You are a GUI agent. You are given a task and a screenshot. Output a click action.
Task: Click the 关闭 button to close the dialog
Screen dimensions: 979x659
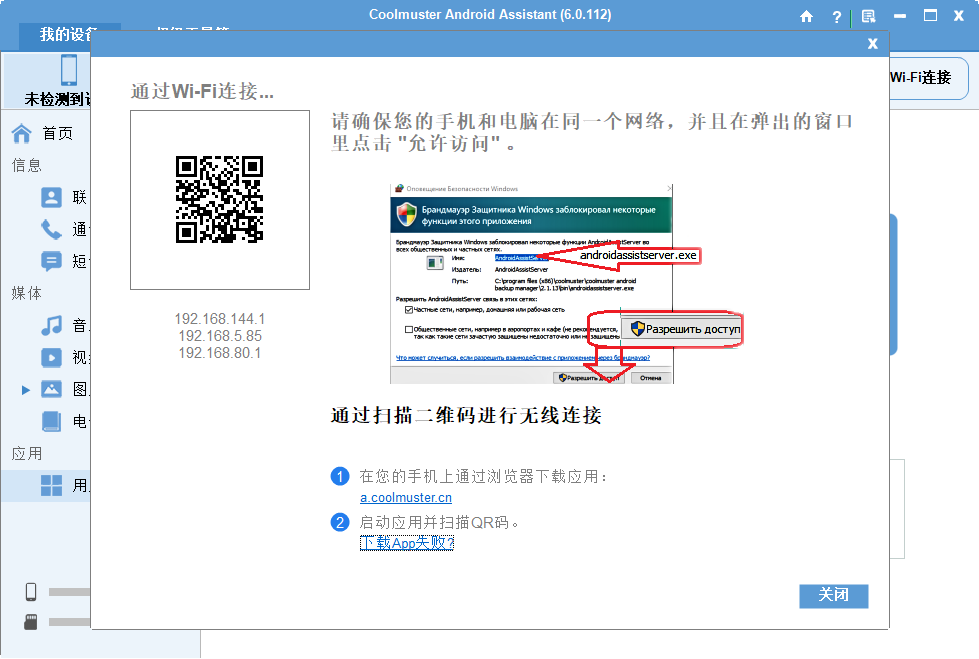pos(833,596)
